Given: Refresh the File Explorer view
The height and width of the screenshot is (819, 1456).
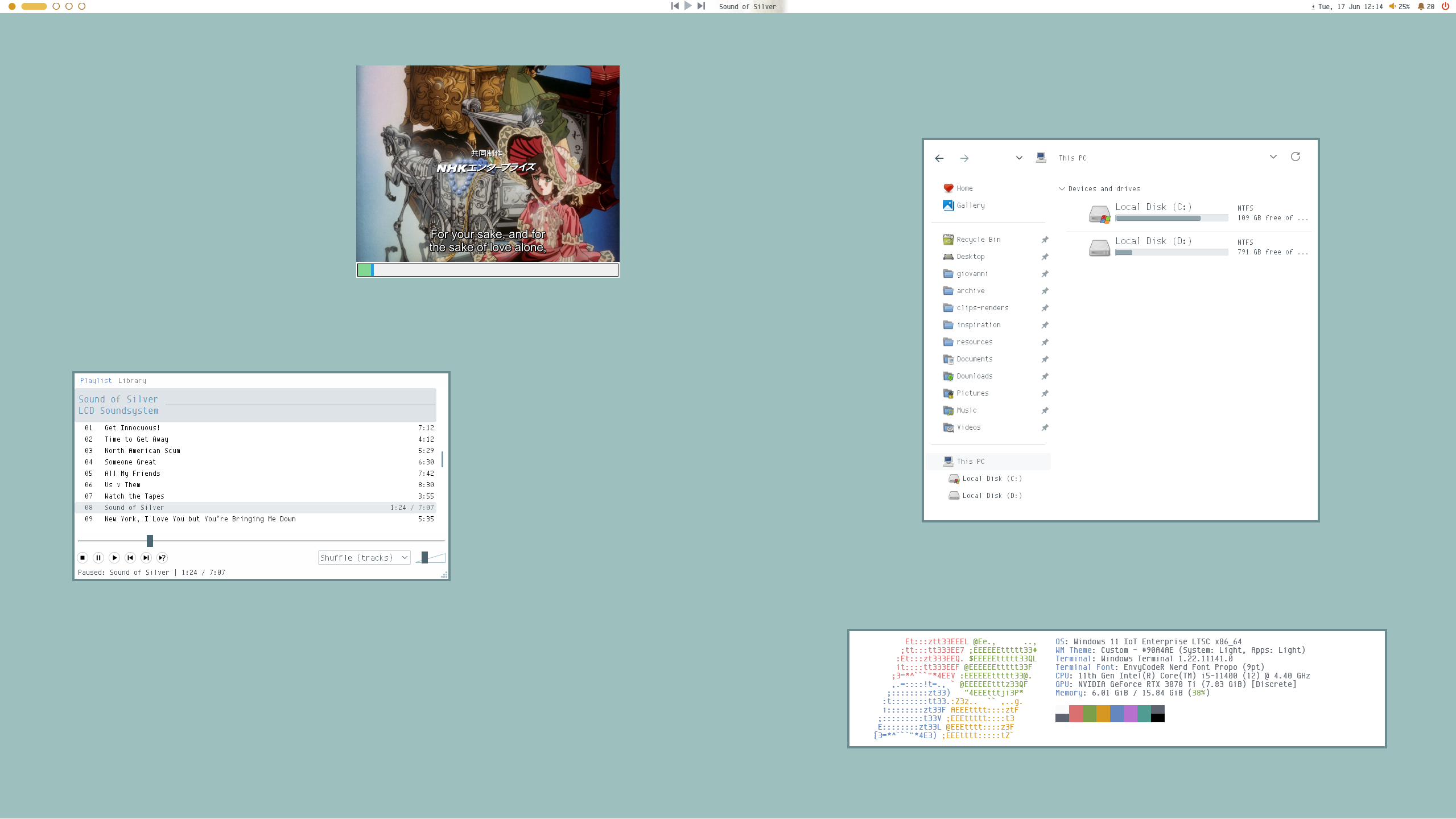Looking at the screenshot, I should pos(1296,157).
